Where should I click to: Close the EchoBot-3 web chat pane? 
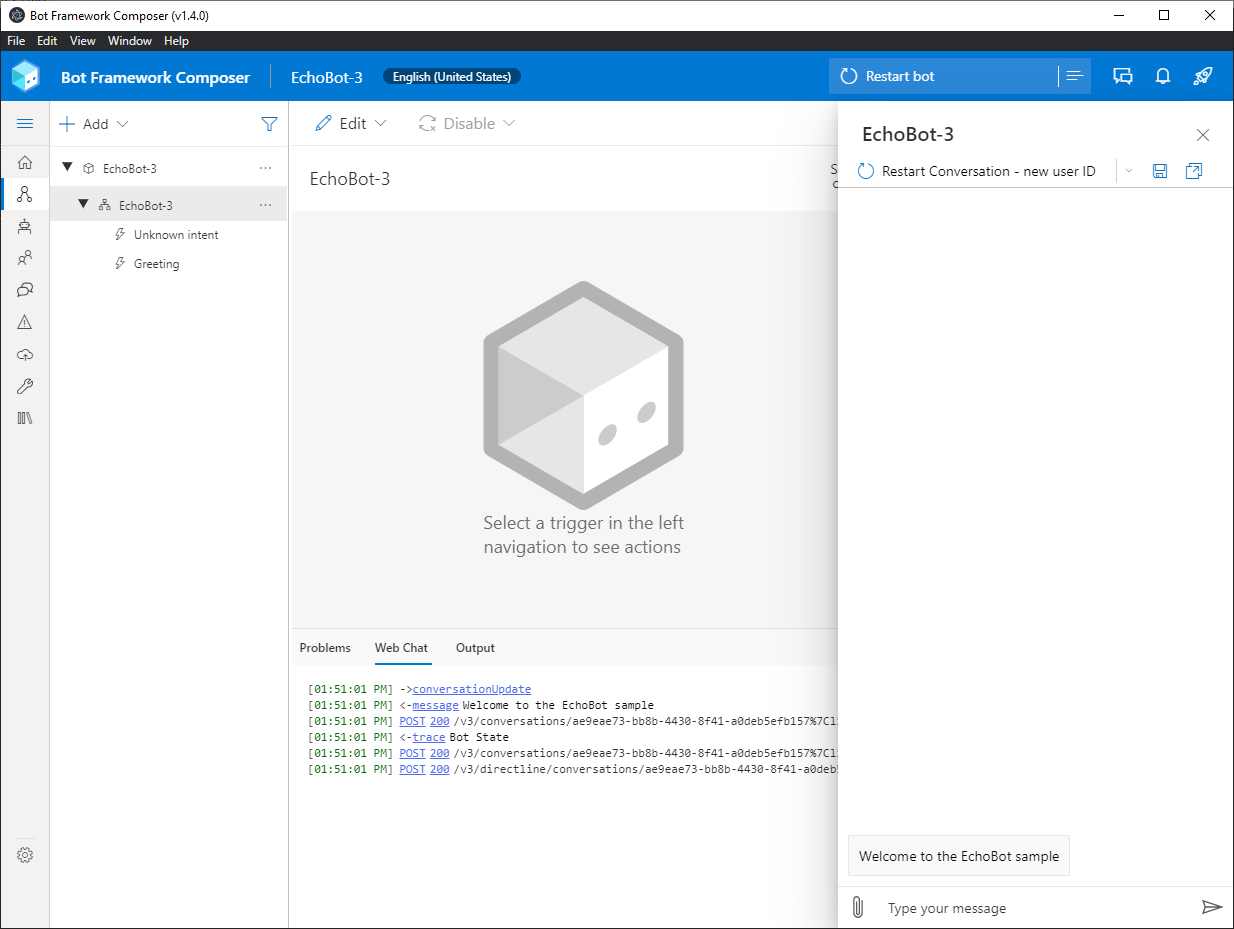1203,135
